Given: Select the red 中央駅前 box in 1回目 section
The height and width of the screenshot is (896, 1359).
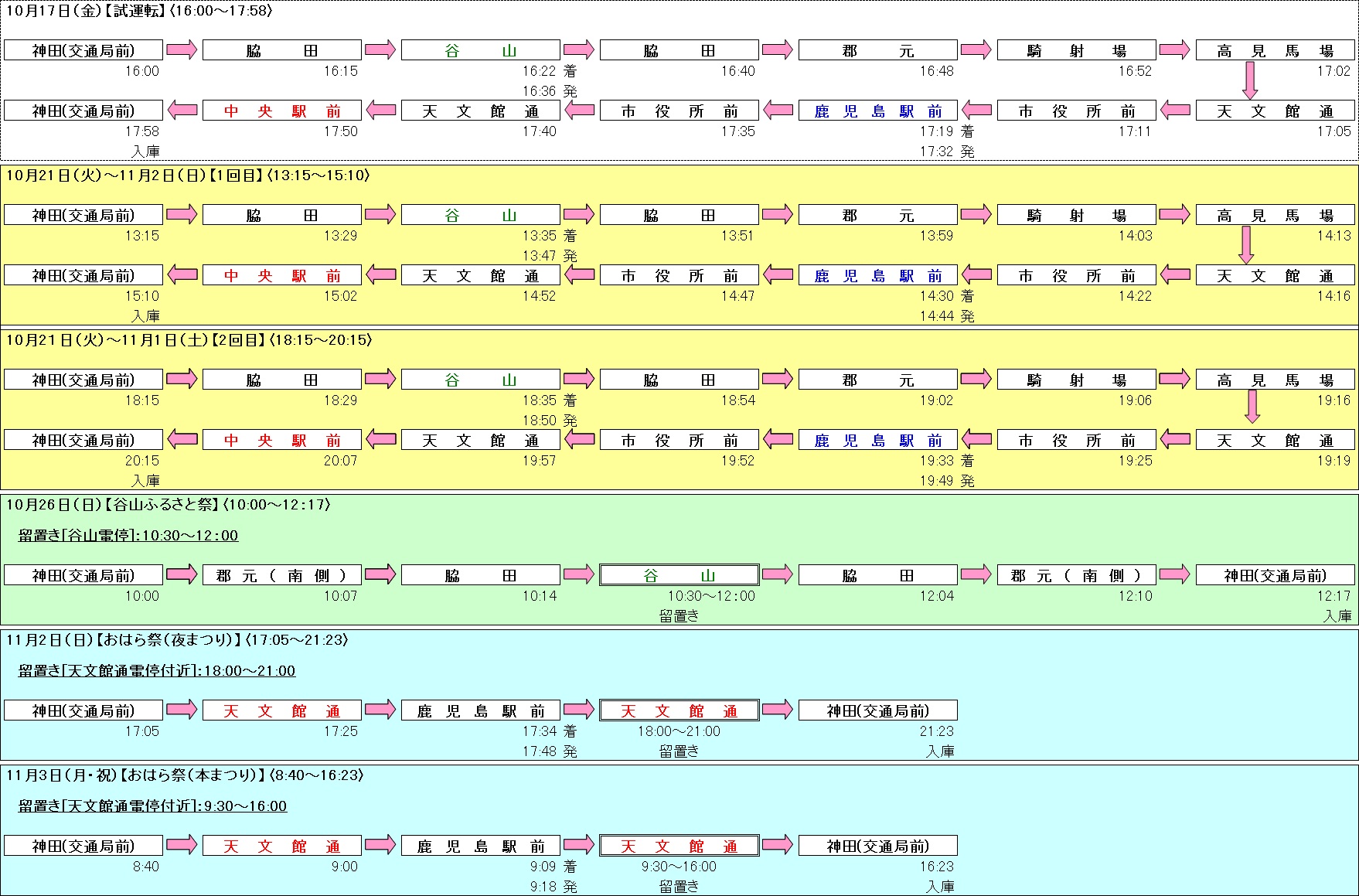Looking at the screenshot, I should click(281, 276).
